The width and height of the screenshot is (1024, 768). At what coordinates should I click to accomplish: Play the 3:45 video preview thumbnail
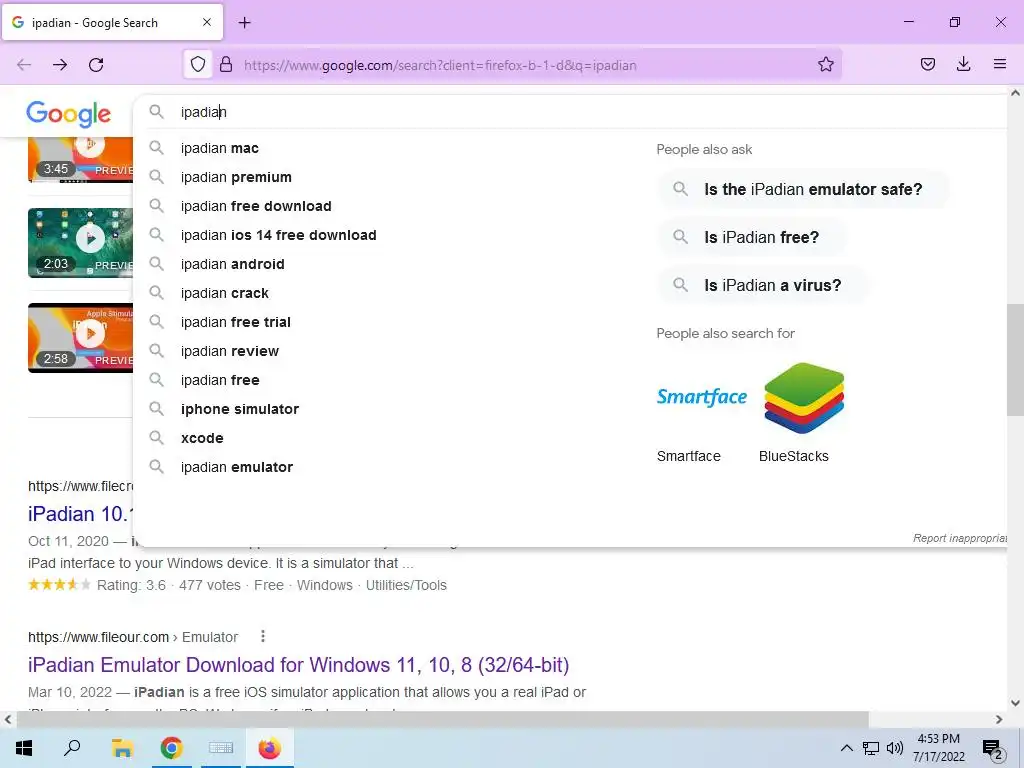point(80,160)
